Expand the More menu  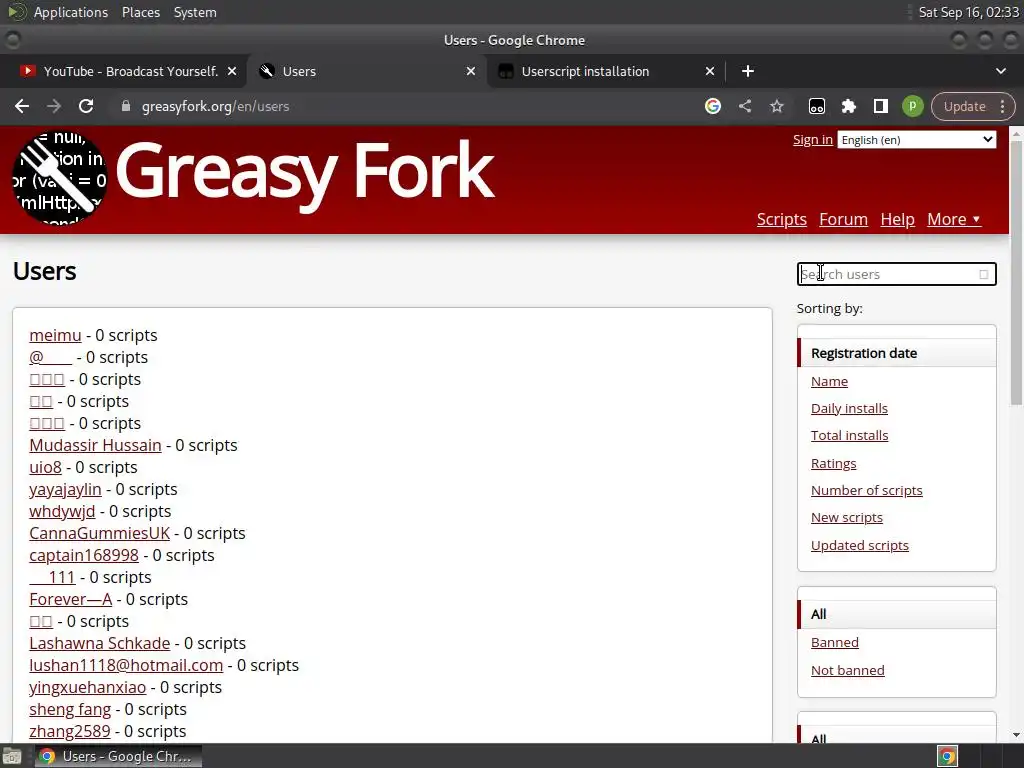pyautogui.click(x=954, y=219)
